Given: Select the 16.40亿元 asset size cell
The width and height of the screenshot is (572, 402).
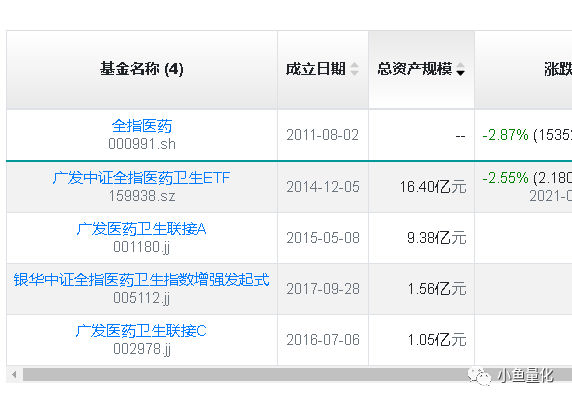Looking at the screenshot, I should [x=433, y=187].
